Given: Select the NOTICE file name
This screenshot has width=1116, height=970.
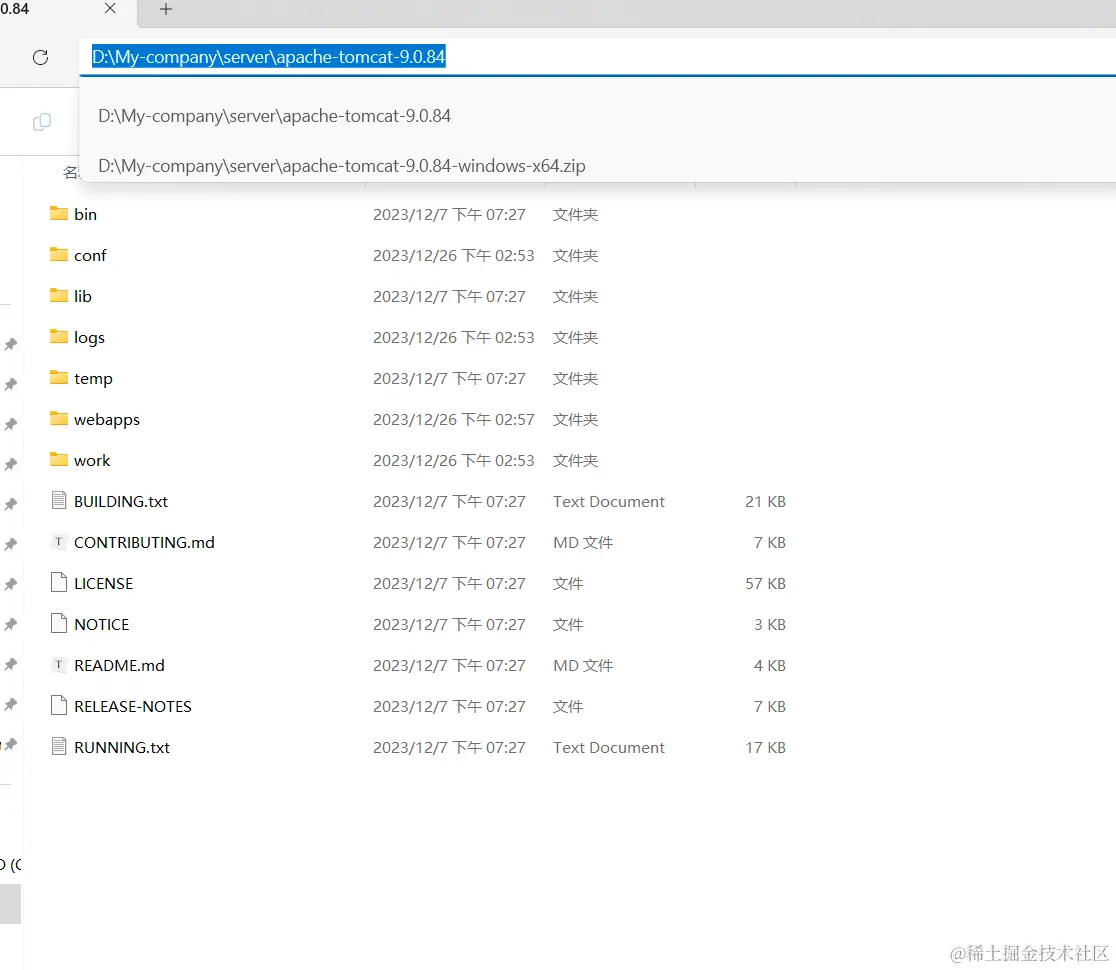Looking at the screenshot, I should coord(102,625).
